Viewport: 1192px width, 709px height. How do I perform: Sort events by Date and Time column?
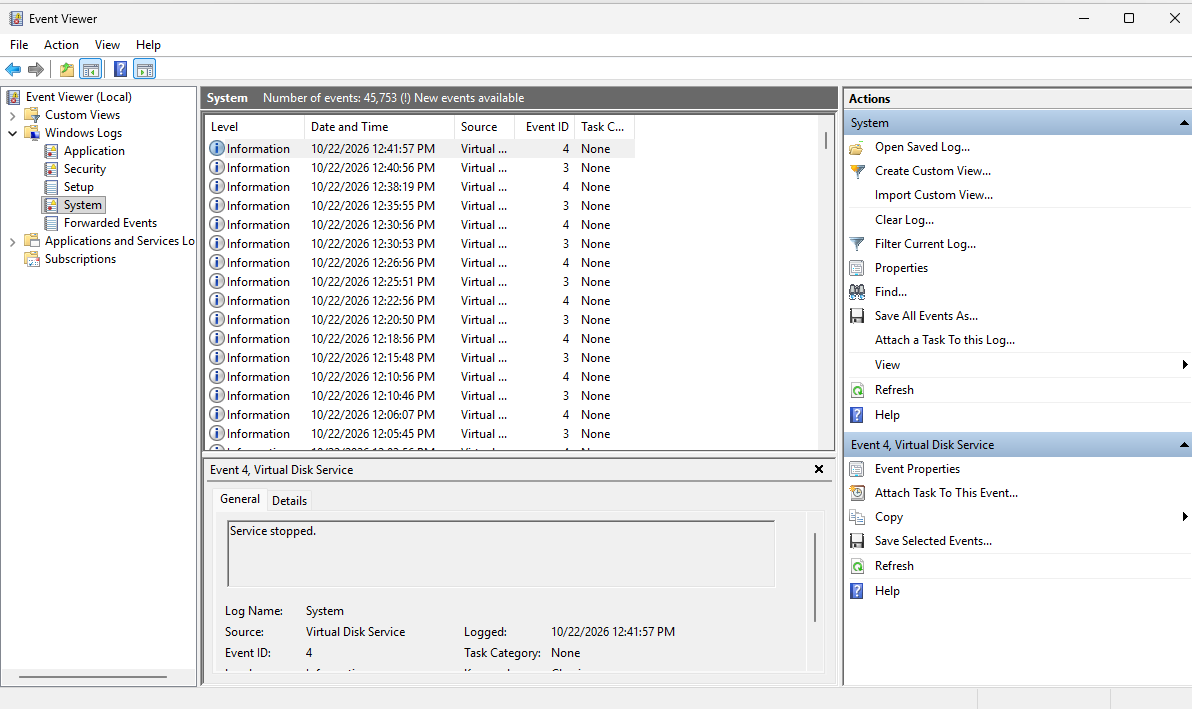coord(379,127)
